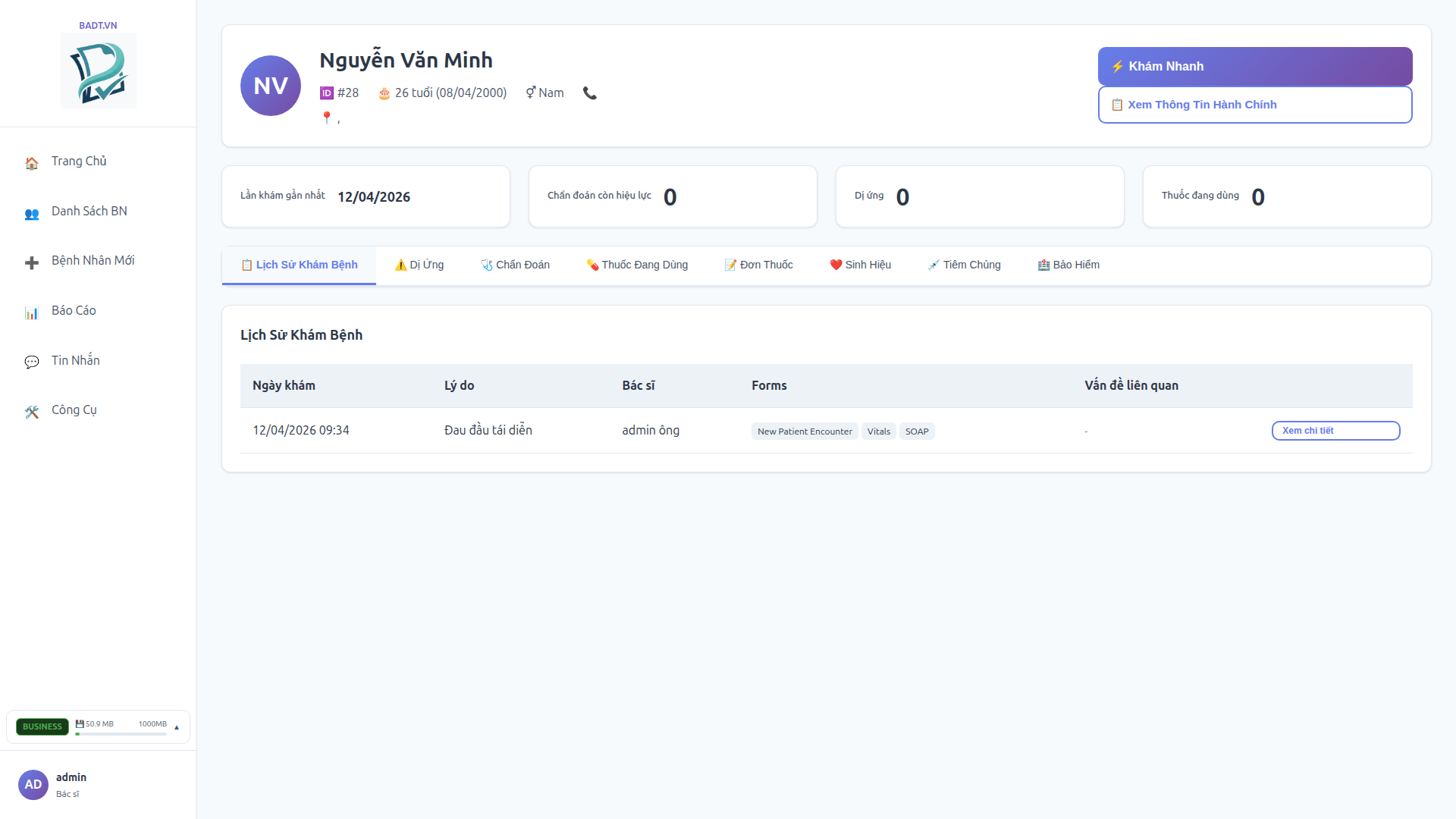Open Trang Chủ home icon in sidebar
This screenshot has height=819, width=1456.
point(32,163)
